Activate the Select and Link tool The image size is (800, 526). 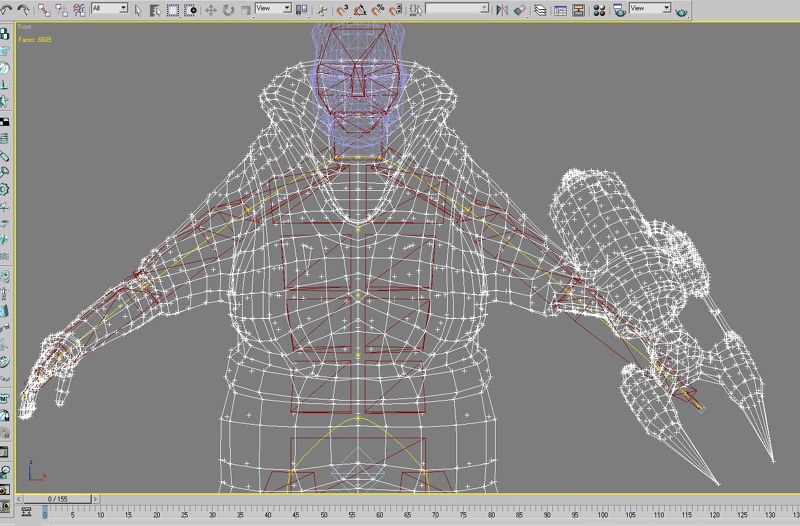coord(44,9)
